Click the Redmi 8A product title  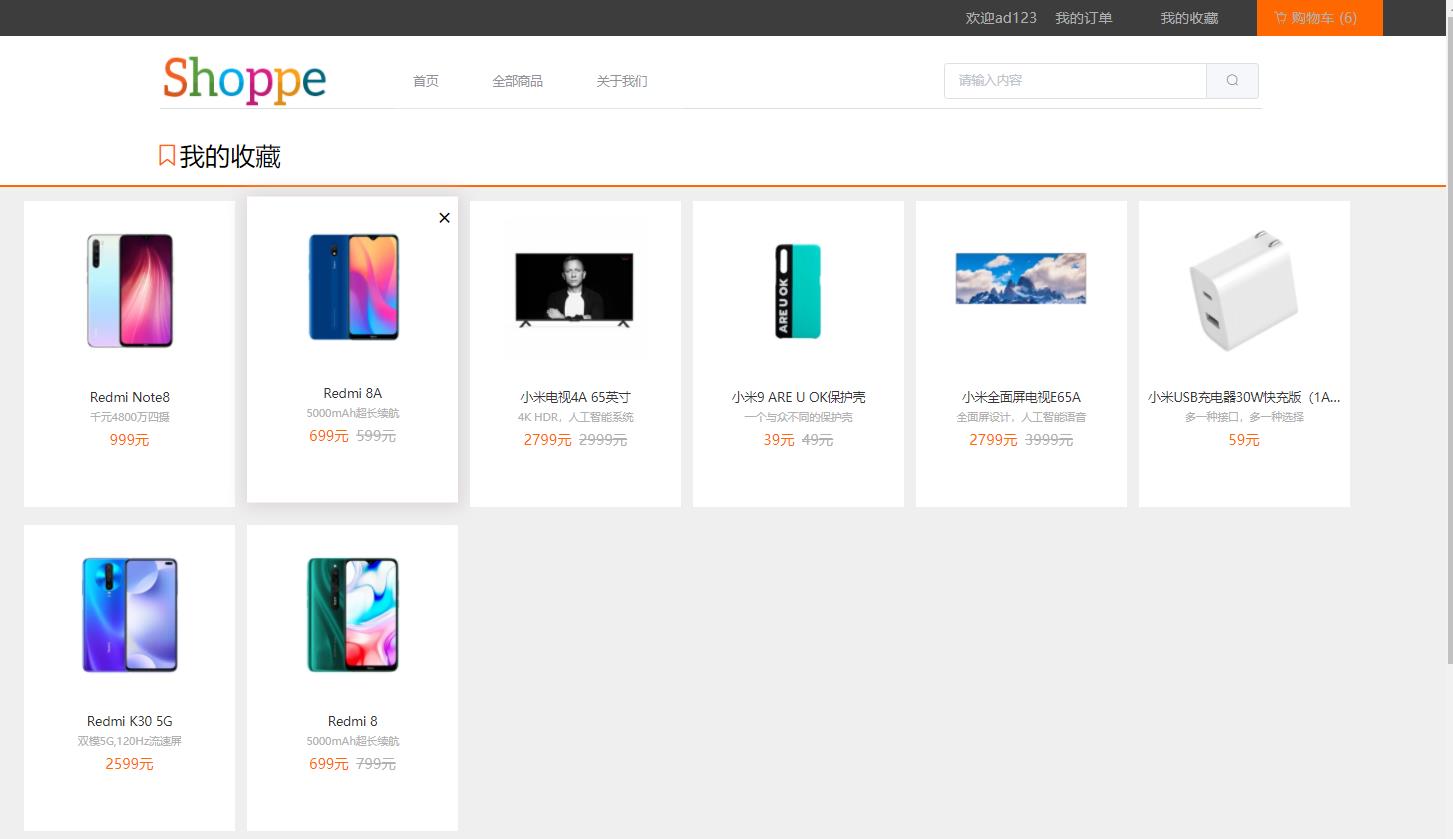(x=353, y=393)
